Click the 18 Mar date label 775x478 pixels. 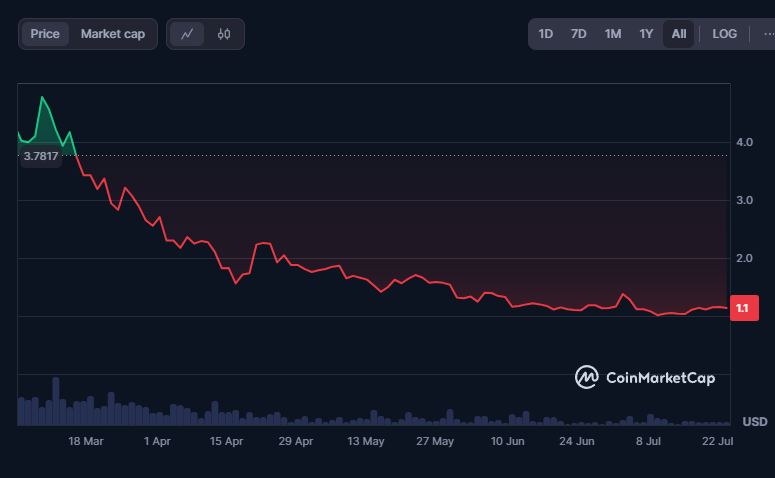tap(86, 441)
